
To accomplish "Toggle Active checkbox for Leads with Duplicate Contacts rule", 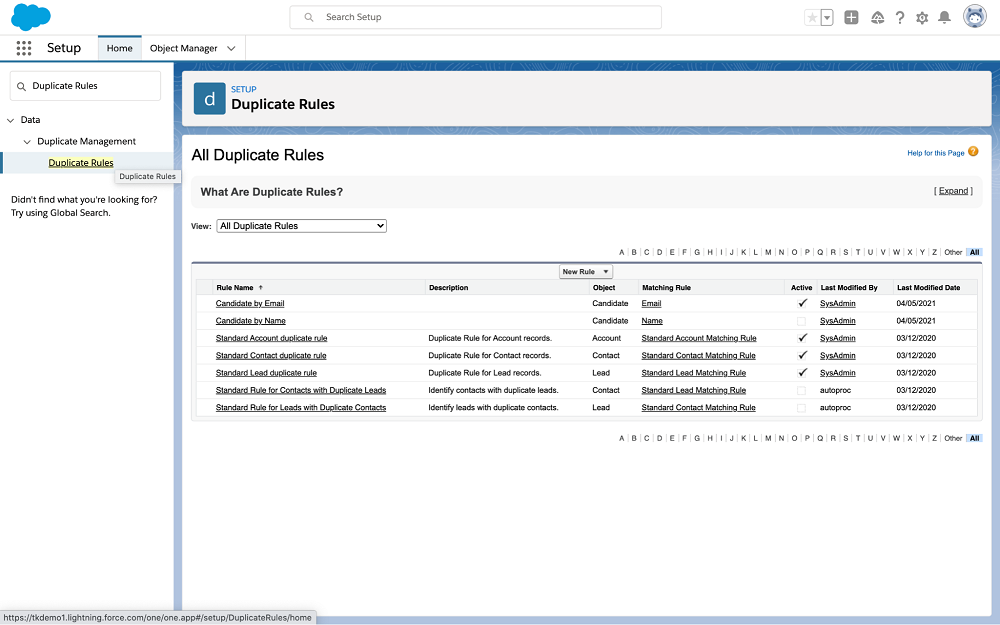I will (802, 408).
